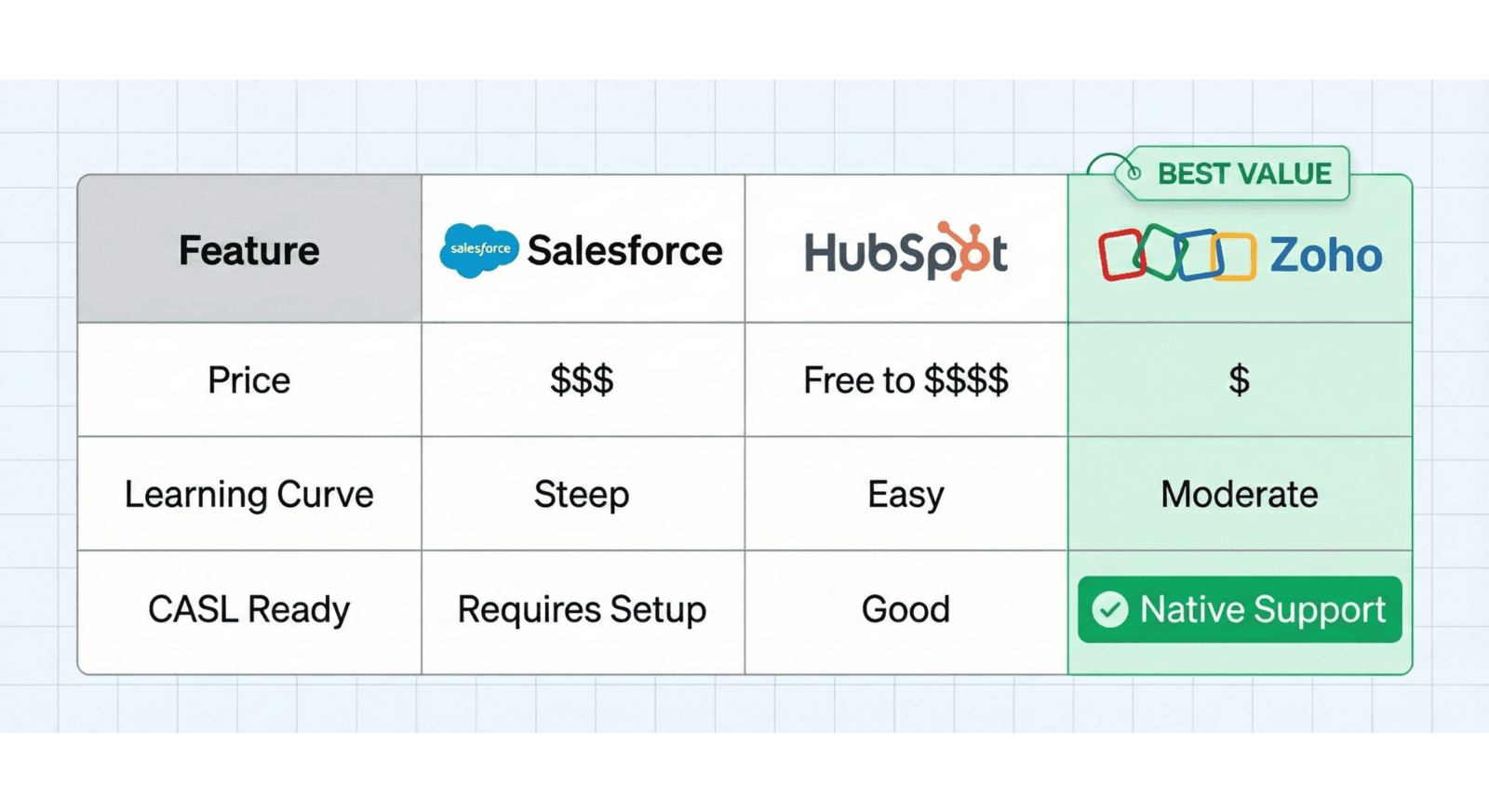Screen dimensions: 1489x812
Task: Select the Price row label
Action: pos(249,380)
